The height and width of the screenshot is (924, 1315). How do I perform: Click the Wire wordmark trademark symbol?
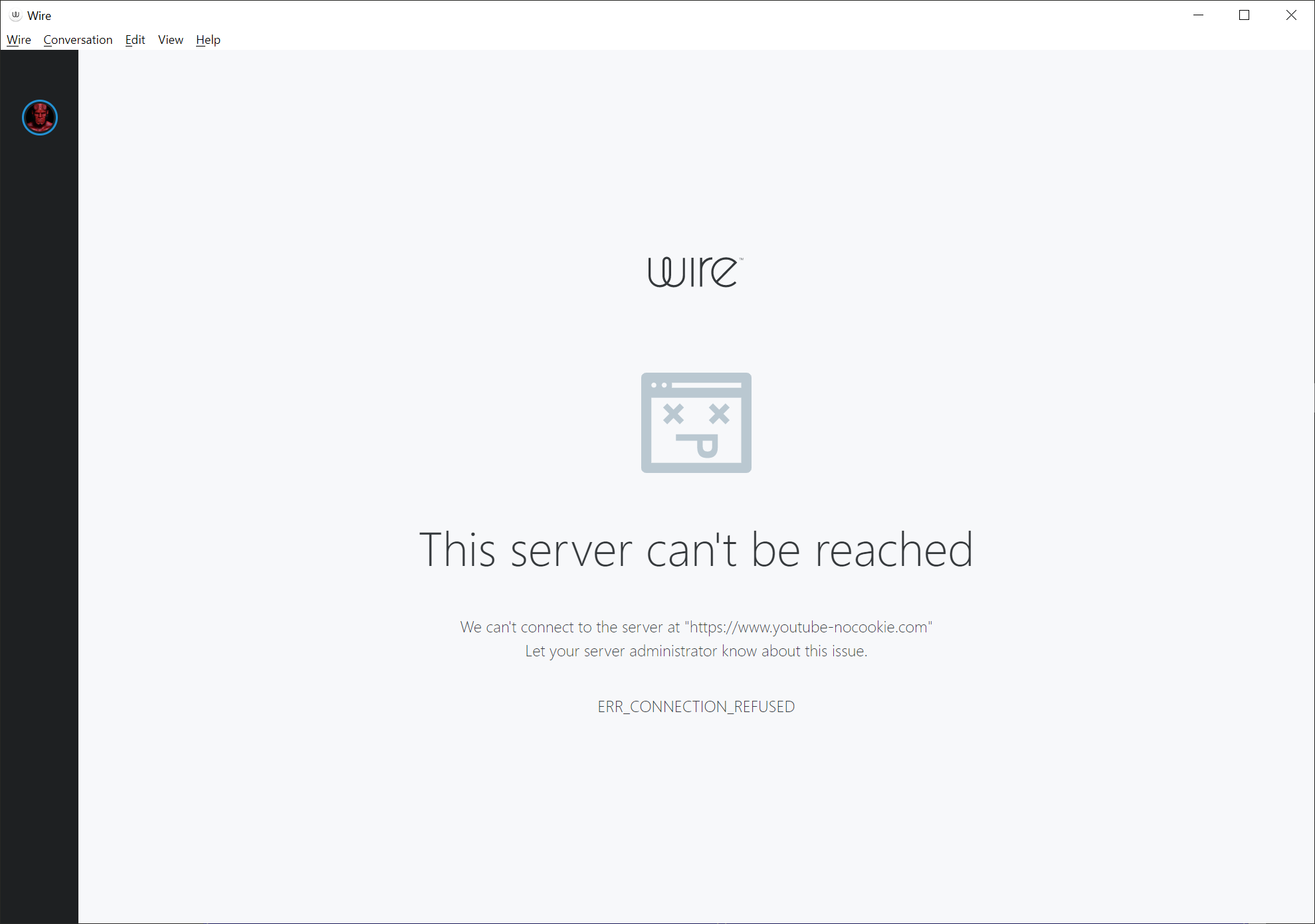click(x=740, y=258)
